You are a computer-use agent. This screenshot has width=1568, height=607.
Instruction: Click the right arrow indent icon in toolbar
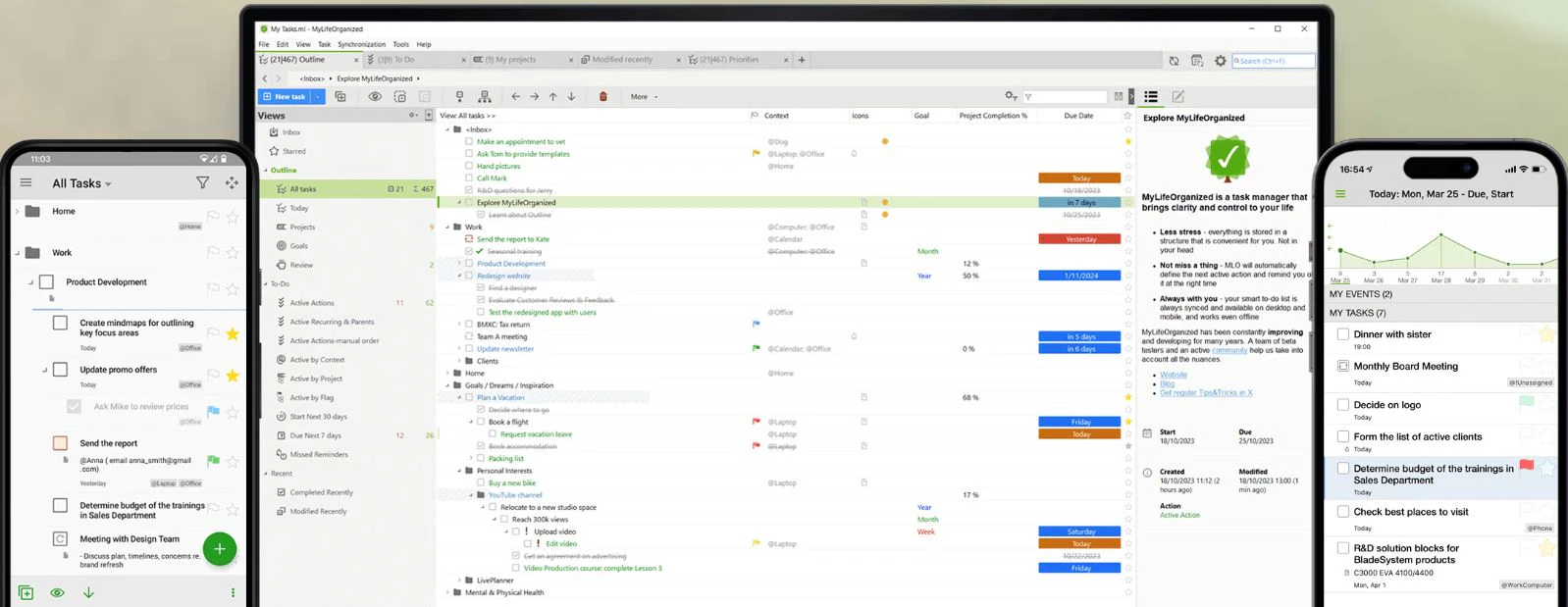(534, 97)
